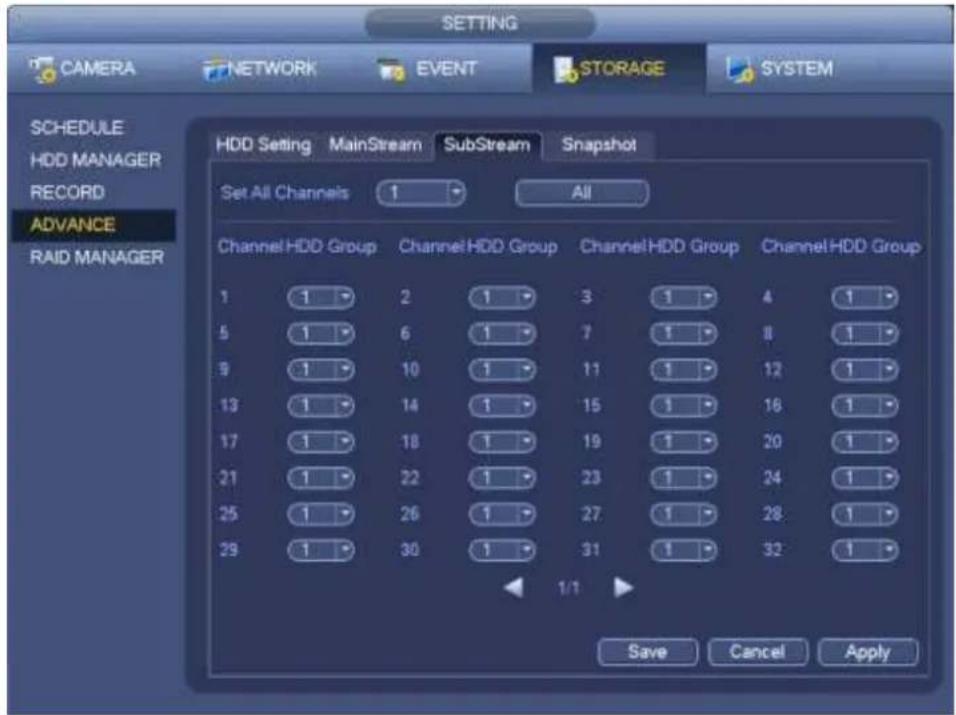Open HDD Group dropdown for channel 32

tap(865, 550)
